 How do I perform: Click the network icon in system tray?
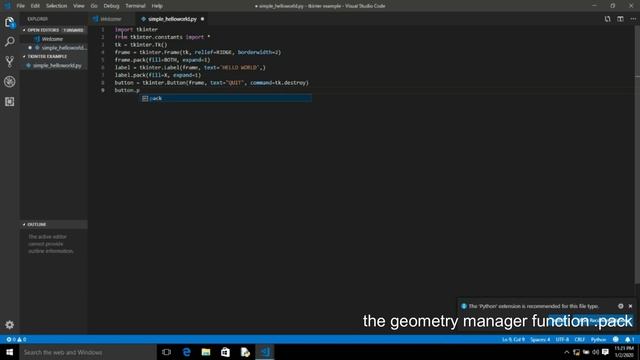click(576, 352)
